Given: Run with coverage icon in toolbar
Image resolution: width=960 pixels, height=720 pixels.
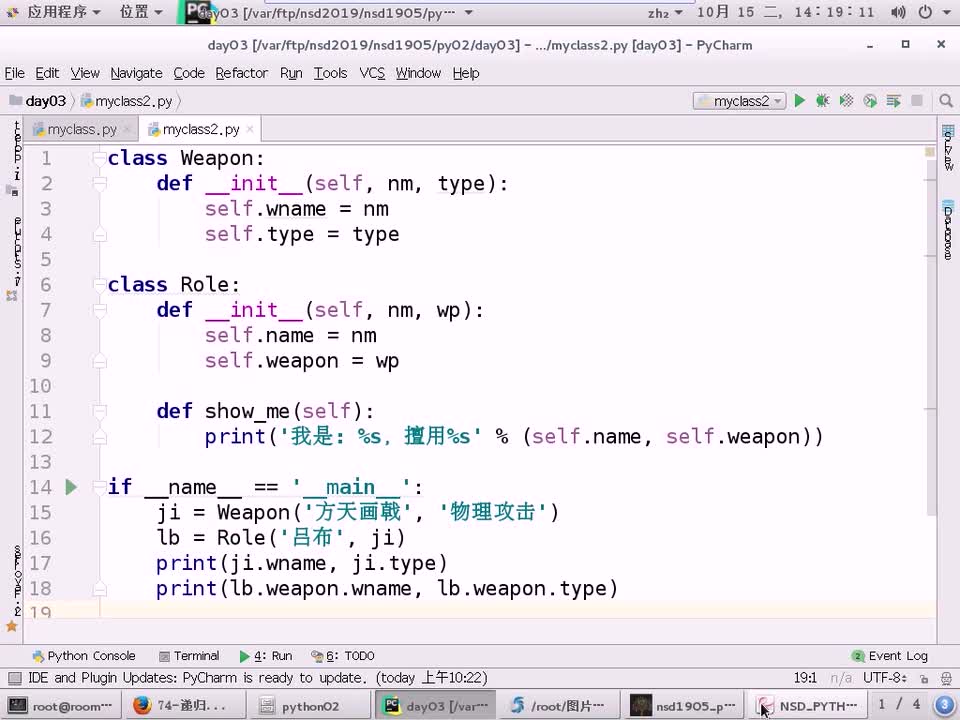Looking at the screenshot, I should (846, 101).
